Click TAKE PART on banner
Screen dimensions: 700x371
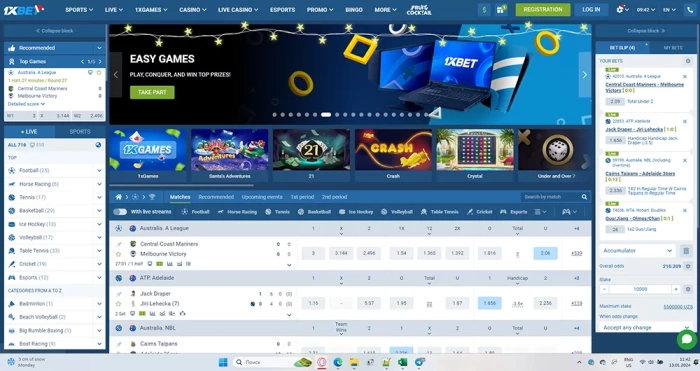[x=152, y=92]
